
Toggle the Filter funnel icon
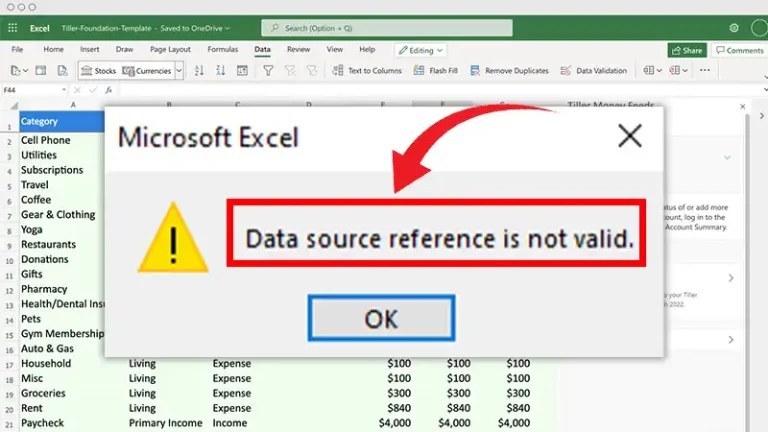268,71
